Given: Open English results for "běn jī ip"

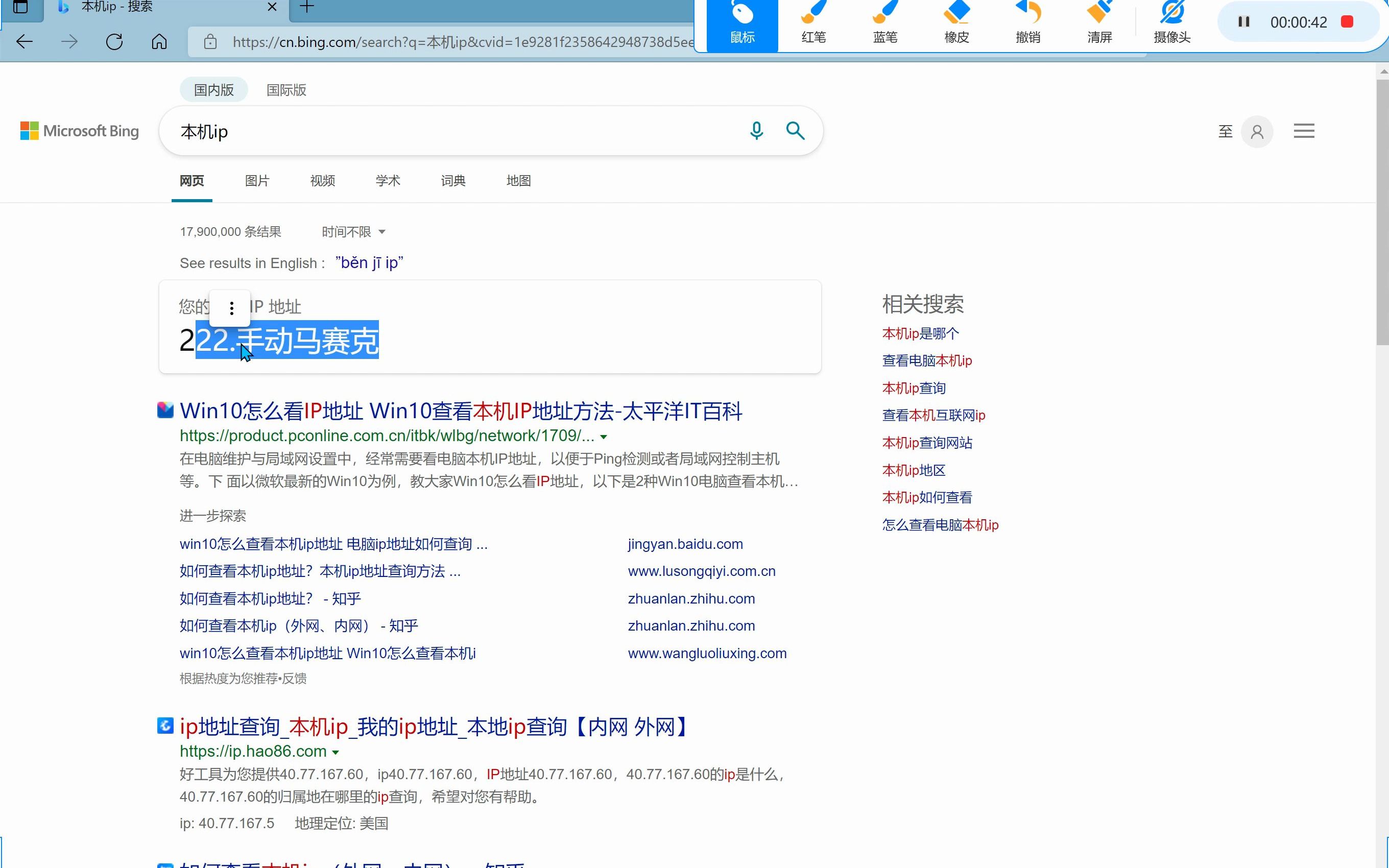Looking at the screenshot, I should 369,263.
